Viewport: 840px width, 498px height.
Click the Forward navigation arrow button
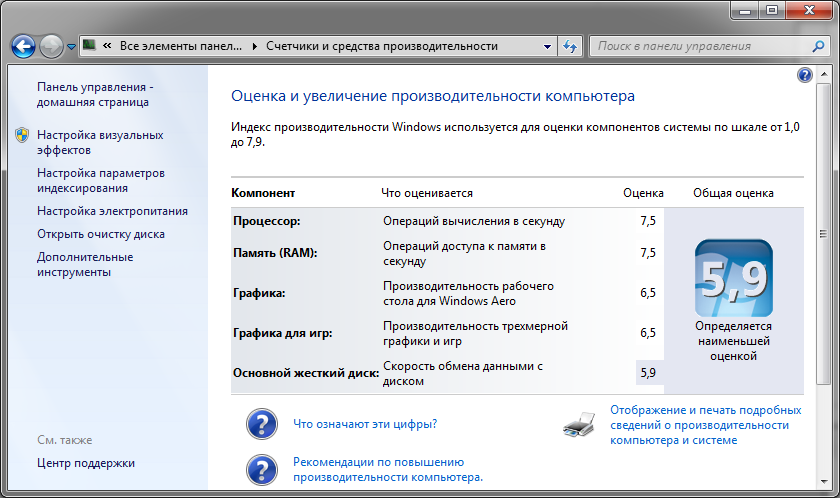point(52,46)
